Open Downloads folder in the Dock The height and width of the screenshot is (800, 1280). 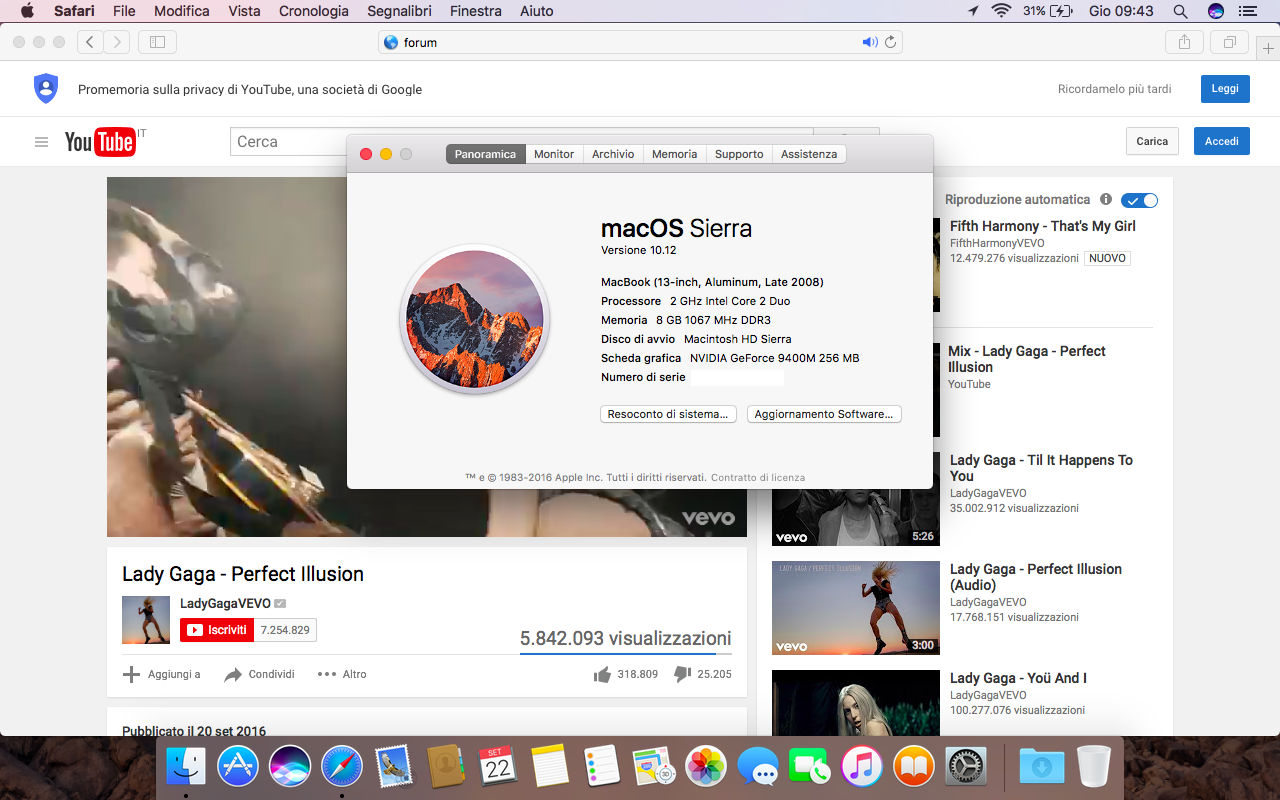1042,767
